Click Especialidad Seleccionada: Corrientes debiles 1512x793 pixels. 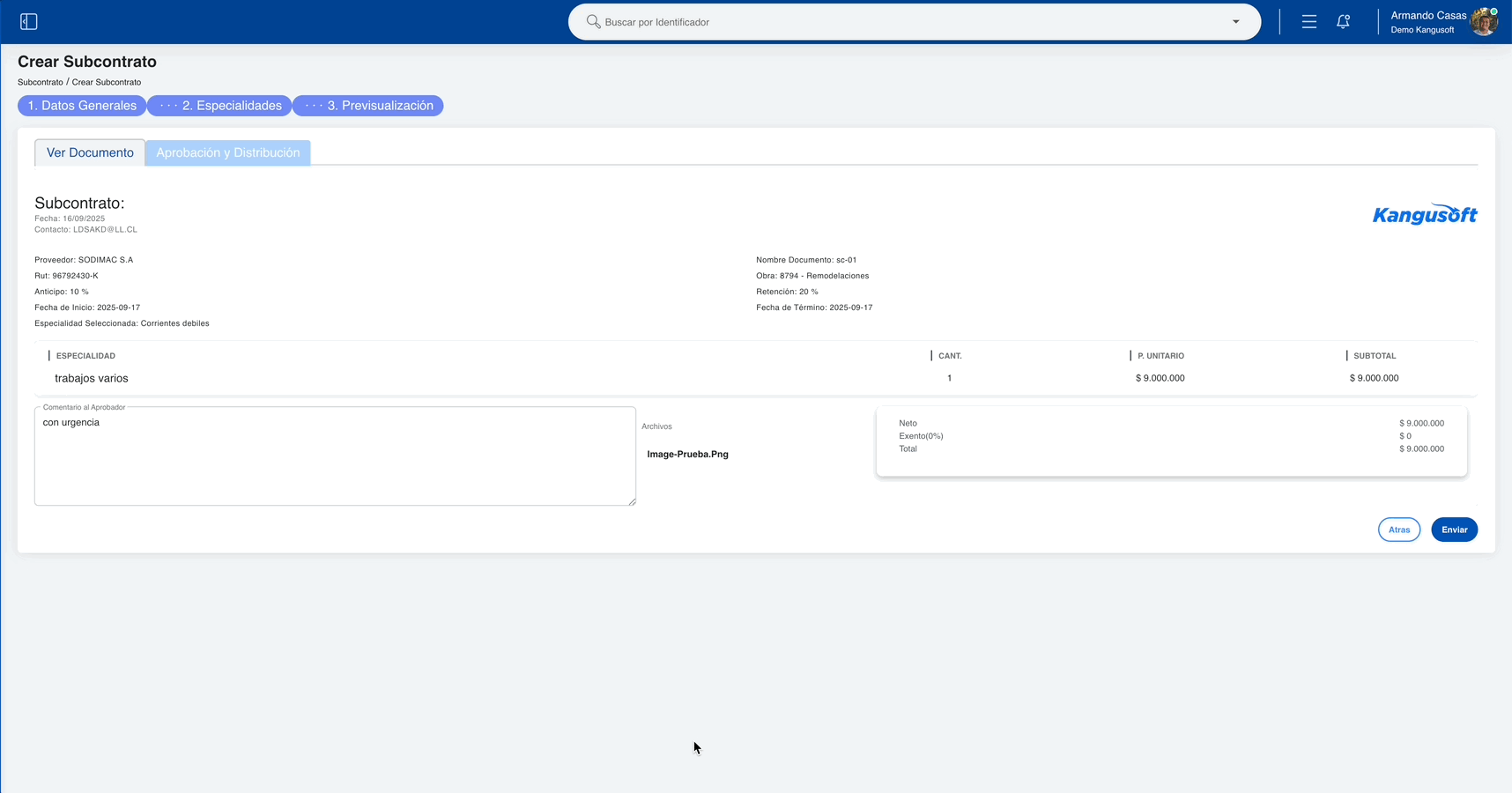[x=122, y=323]
